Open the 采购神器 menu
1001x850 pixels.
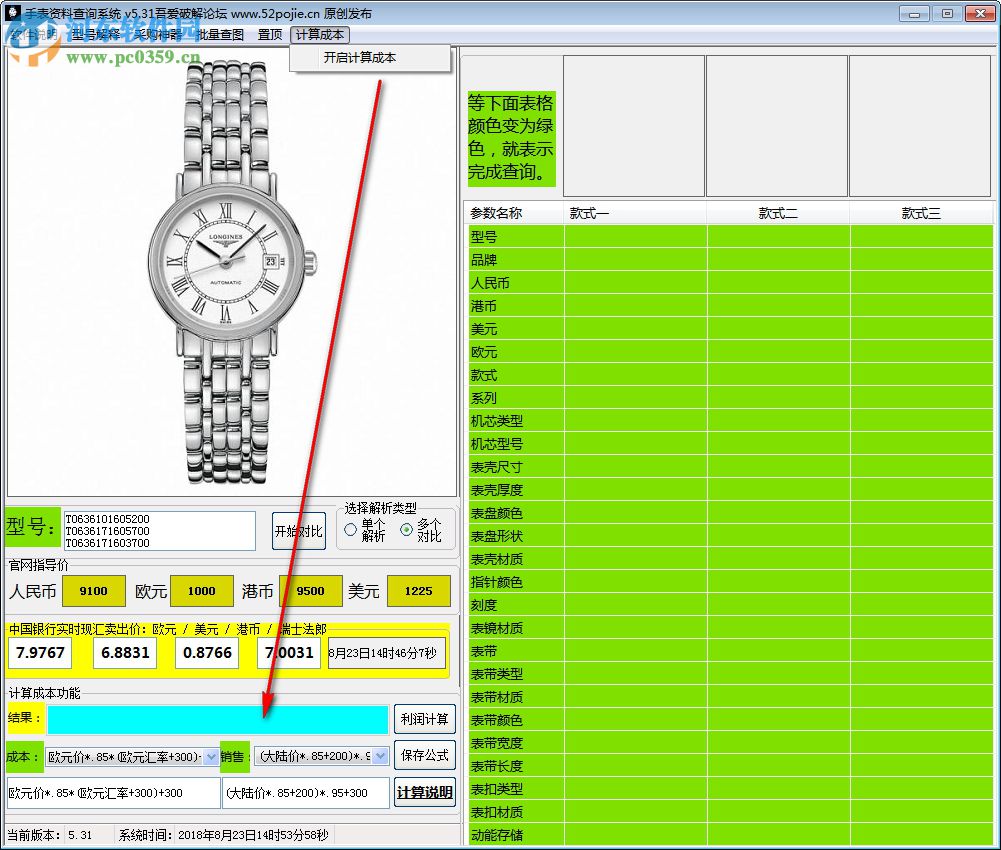click(158, 34)
